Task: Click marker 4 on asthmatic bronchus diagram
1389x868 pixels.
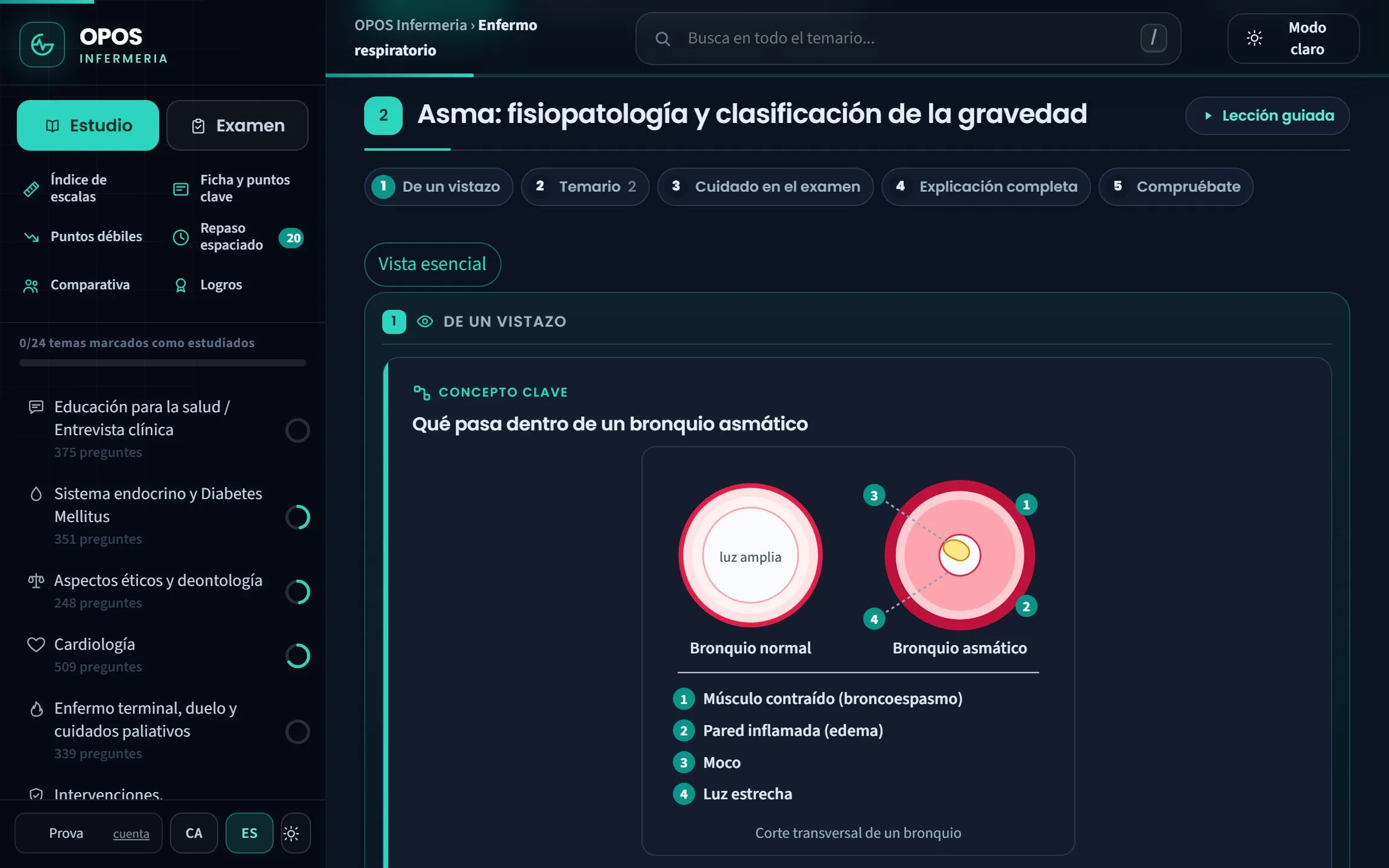Action: [874, 619]
